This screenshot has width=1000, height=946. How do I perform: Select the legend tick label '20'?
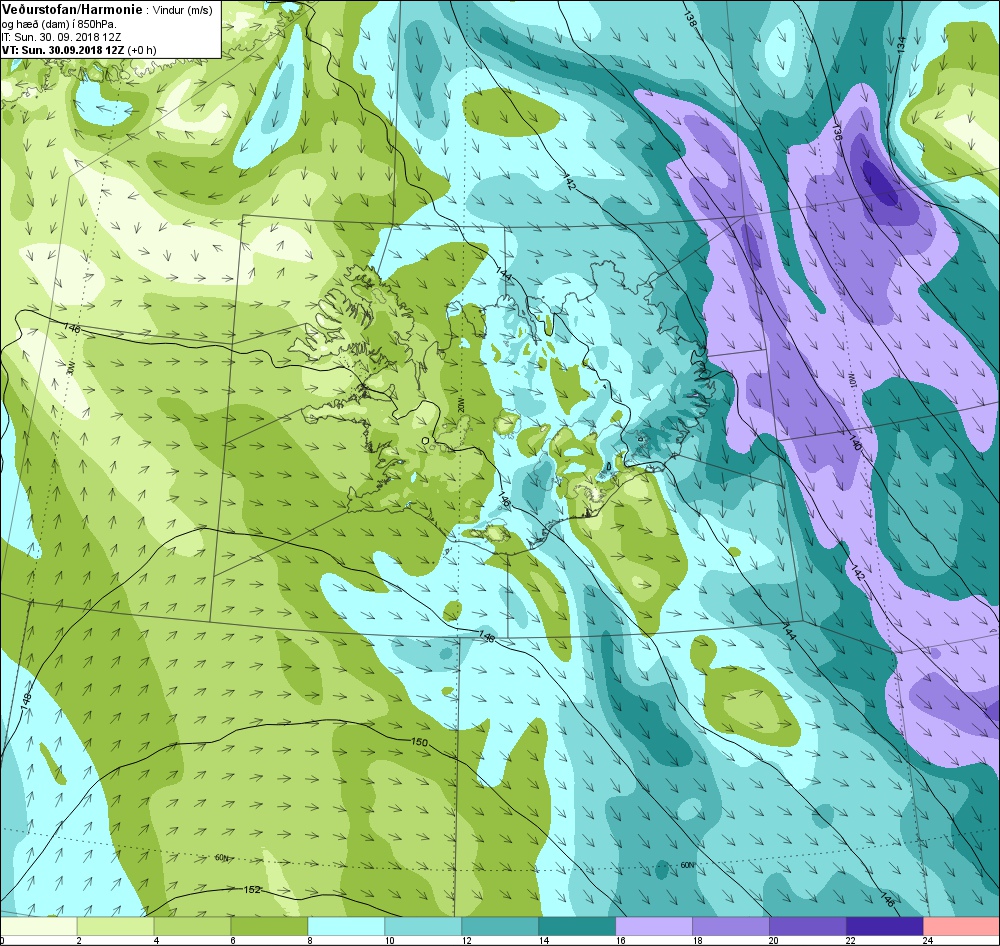(x=774, y=940)
